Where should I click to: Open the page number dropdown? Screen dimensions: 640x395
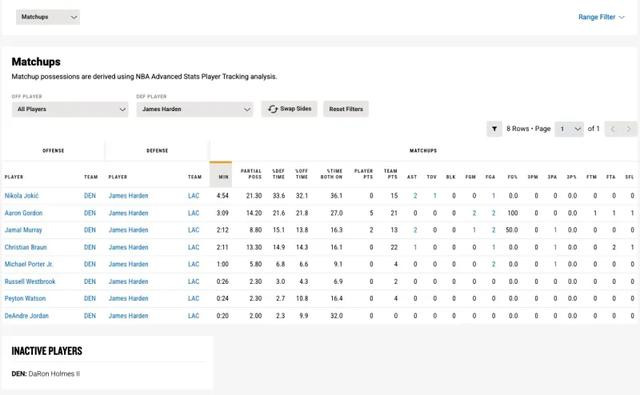pyautogui.click(x=569, y=129)
